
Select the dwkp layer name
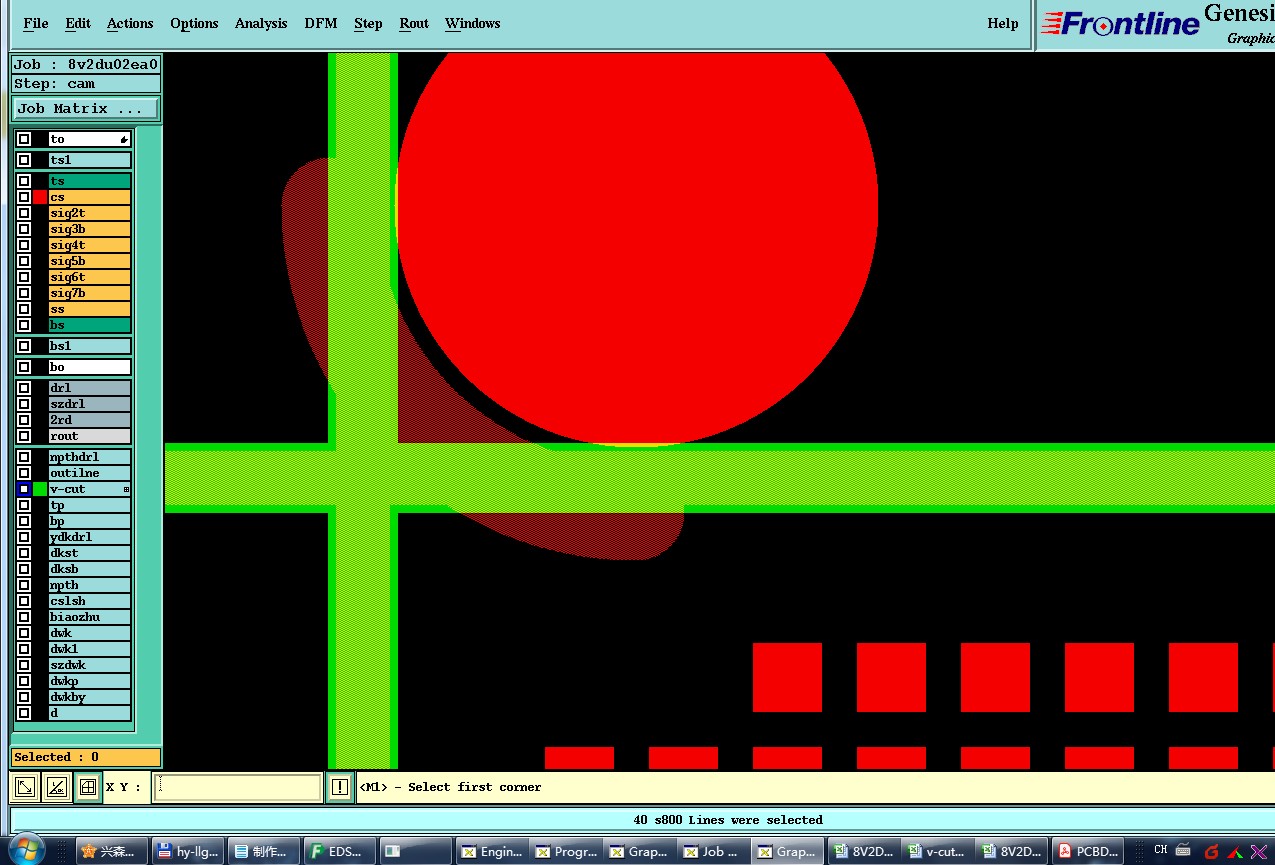[90, 681]
